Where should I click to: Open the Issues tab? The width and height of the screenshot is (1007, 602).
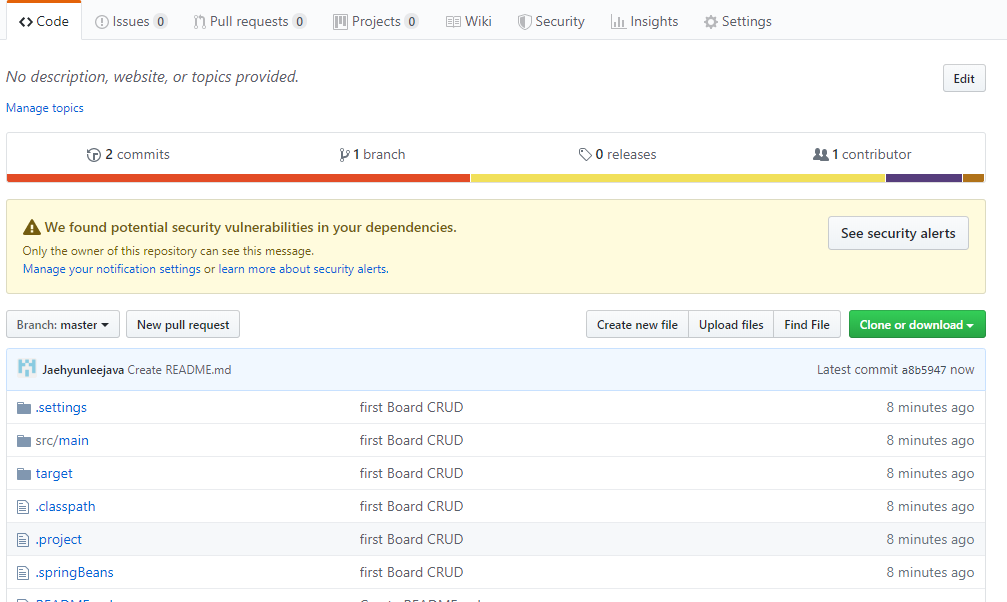tap(131, 21)
